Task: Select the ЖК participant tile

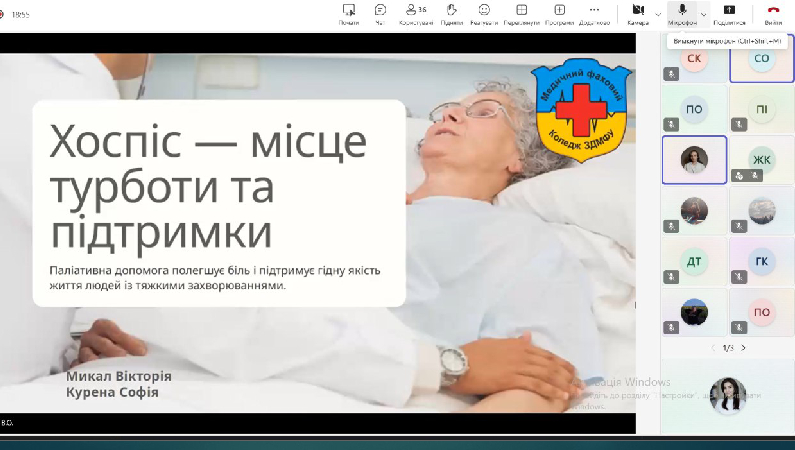Action: [x=762, y=160]
